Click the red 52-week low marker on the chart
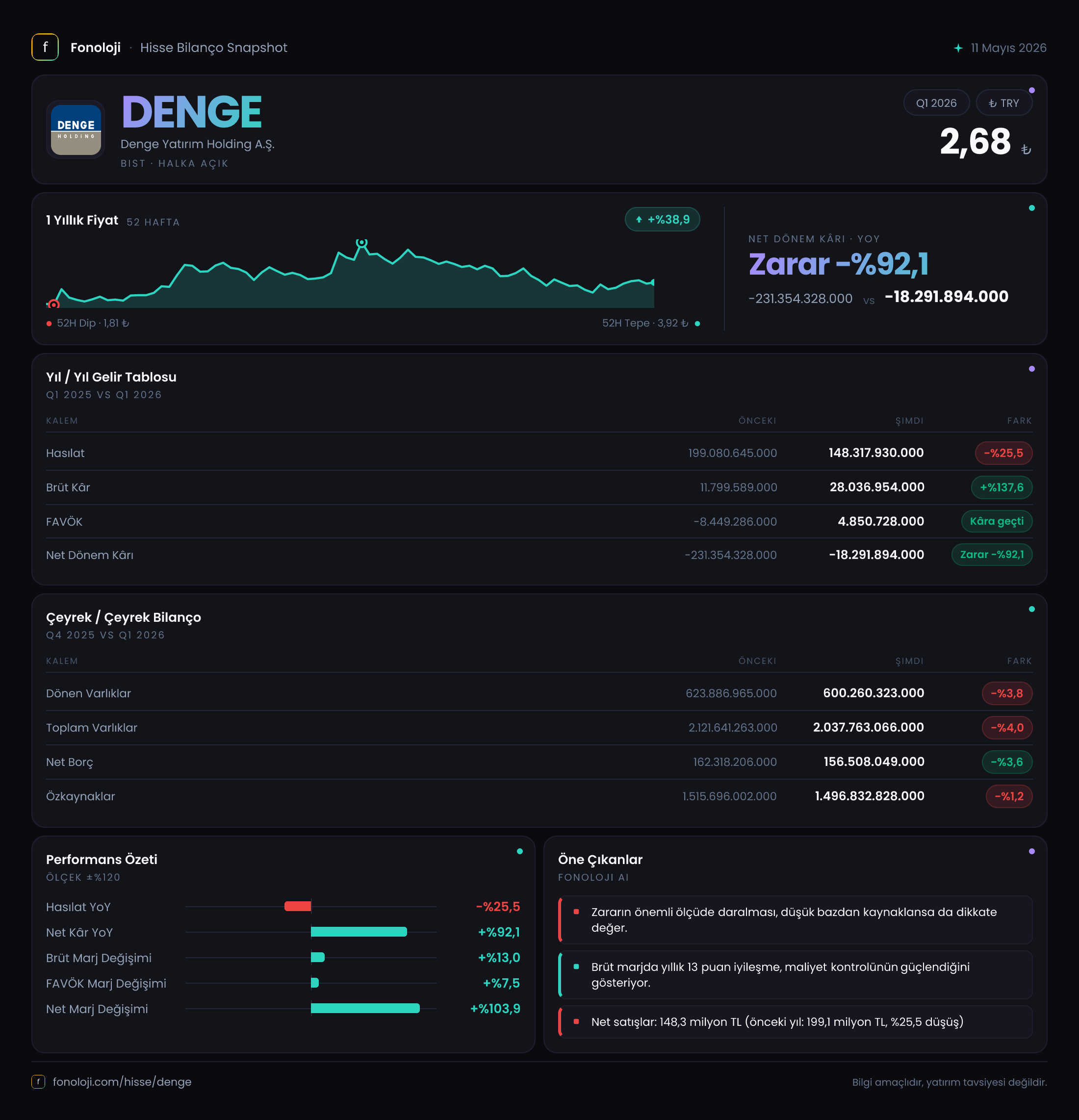The height and width of the screenshot is (1120, 1079). pyautogui.click(x=54, y=304)
